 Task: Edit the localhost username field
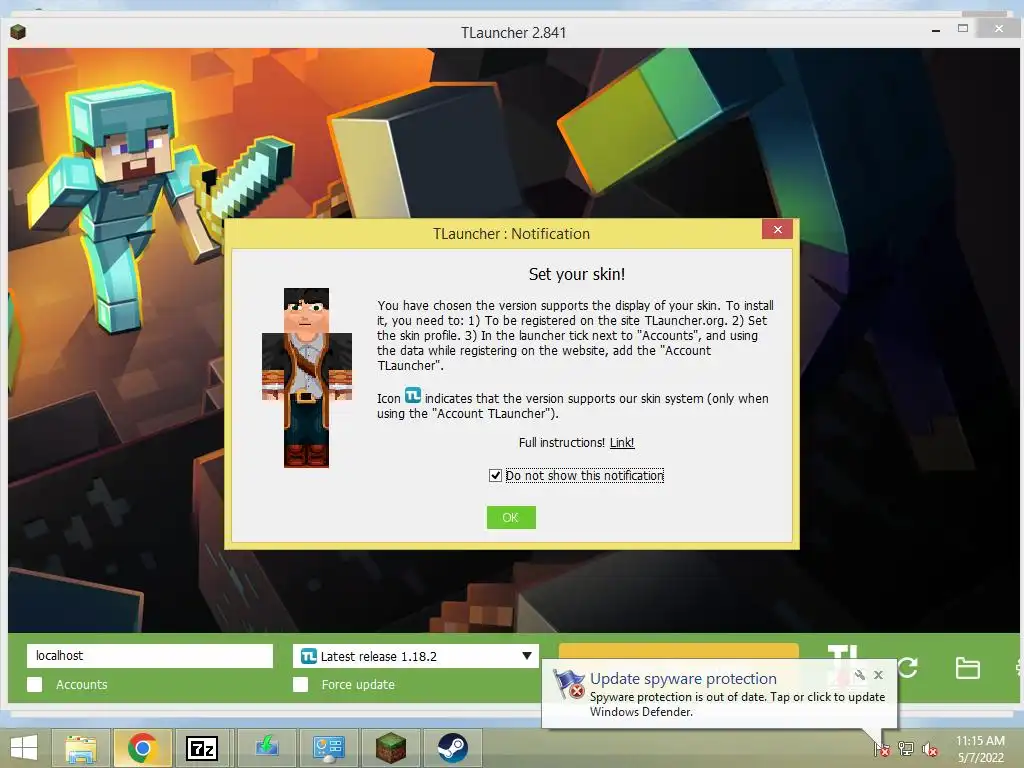click(x=150, y=656)
